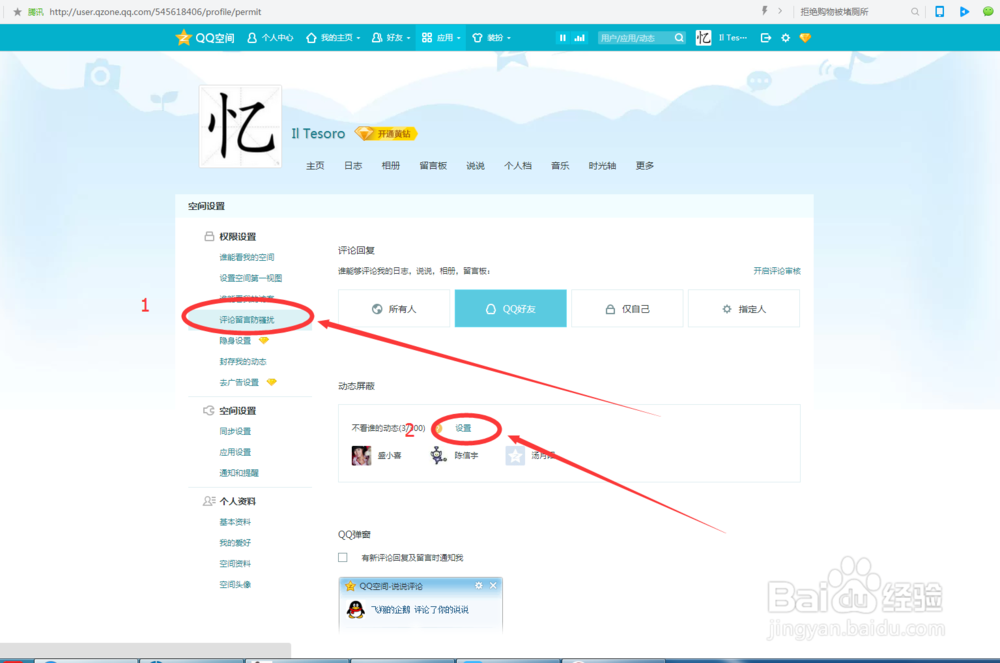1000x663 pixels.
Task: Focus the 用户/应用/动态 search field
Action: coord(635,38)
